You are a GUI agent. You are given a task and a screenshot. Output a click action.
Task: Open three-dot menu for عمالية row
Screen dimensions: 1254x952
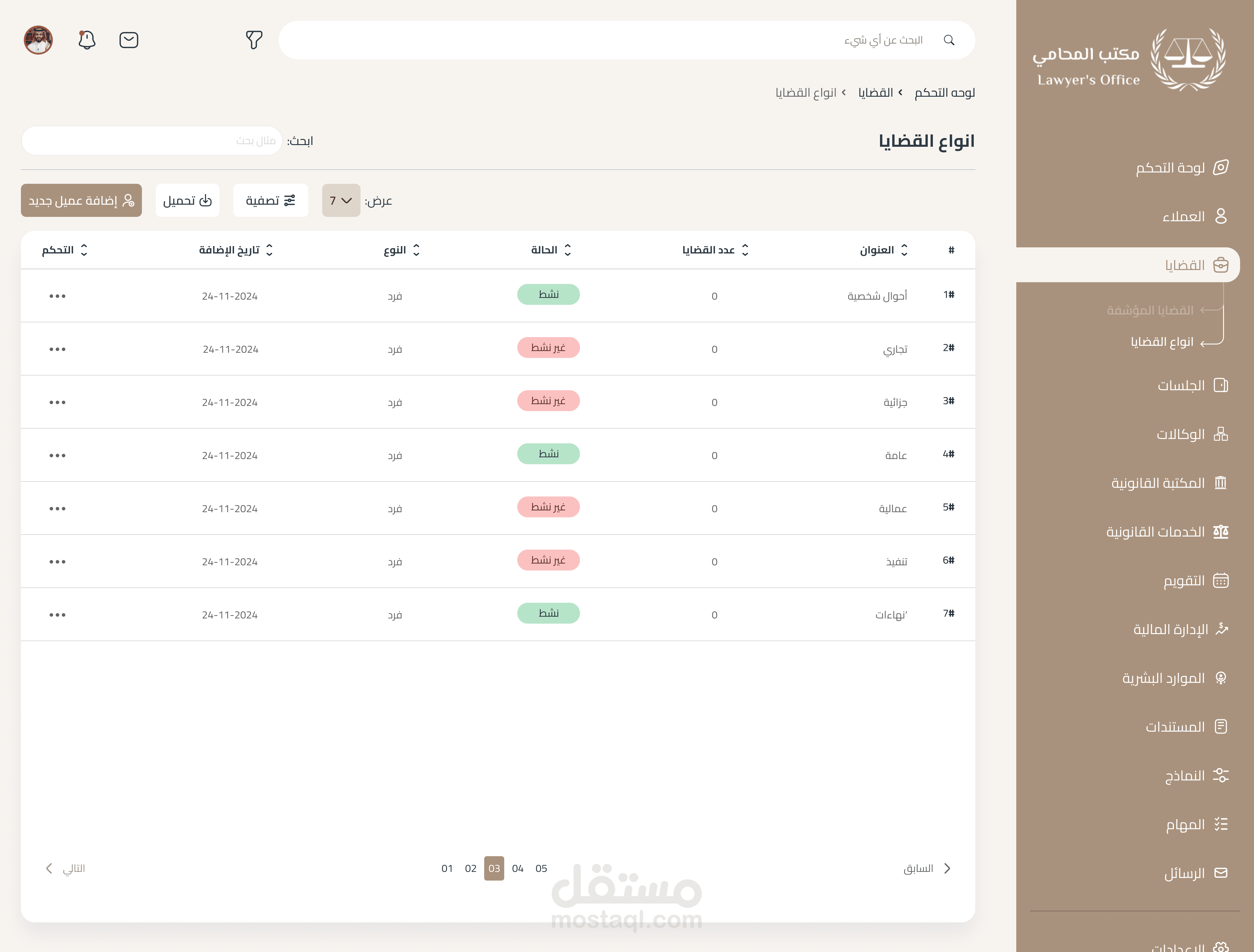click(57, 509)
